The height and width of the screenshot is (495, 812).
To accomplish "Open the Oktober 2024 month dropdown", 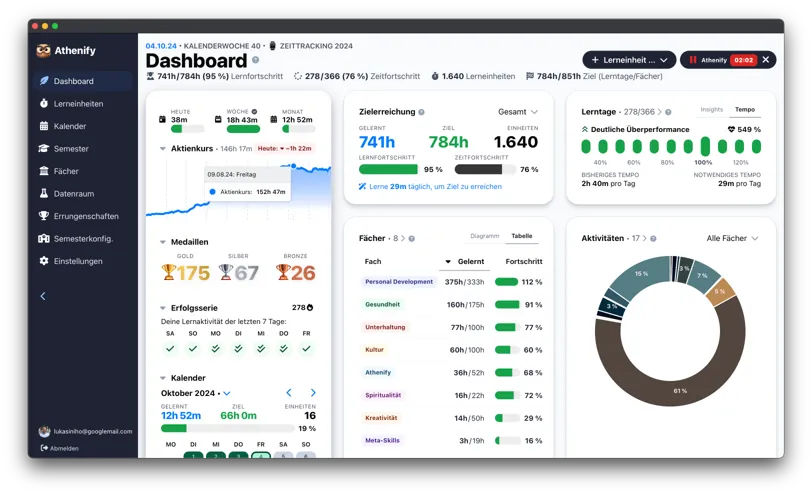I will pos(226,394).
